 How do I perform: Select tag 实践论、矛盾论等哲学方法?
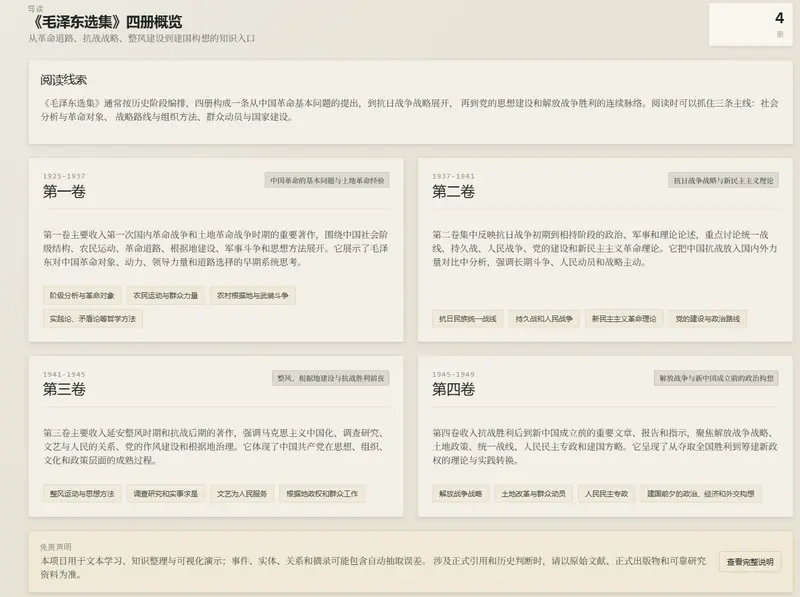click(92, 319)
